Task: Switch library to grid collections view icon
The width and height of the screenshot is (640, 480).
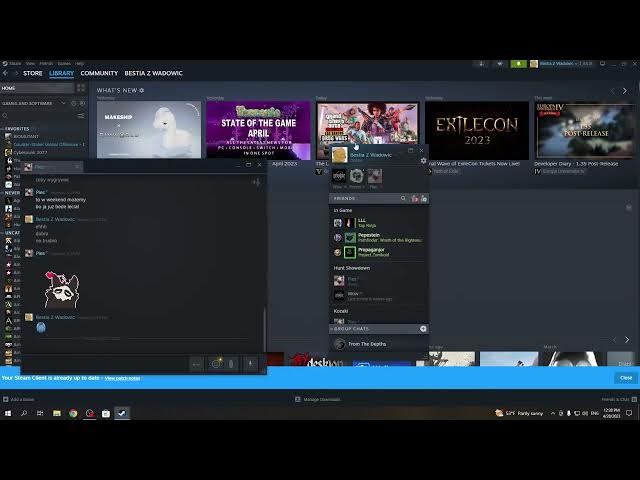Action: point(81,88)
